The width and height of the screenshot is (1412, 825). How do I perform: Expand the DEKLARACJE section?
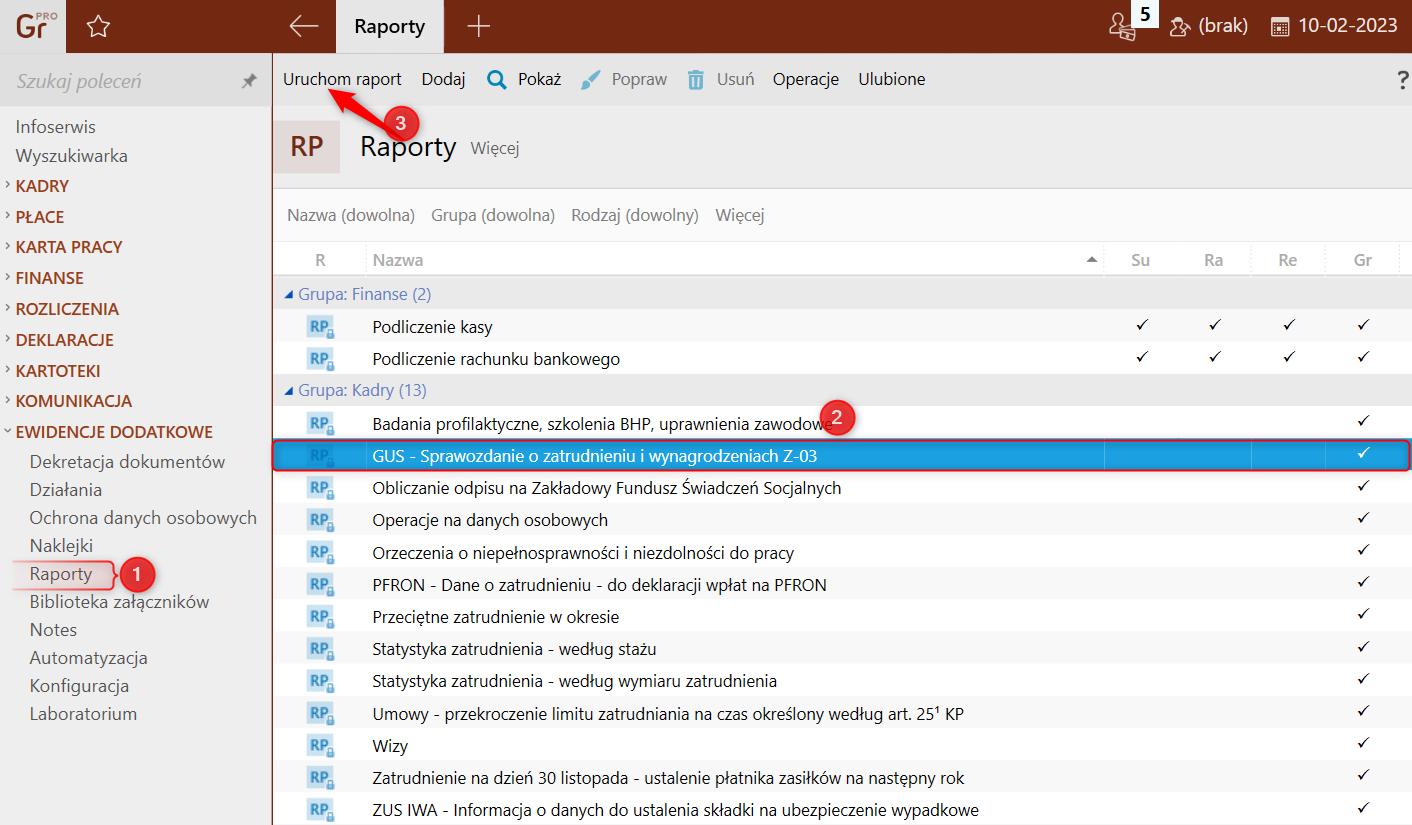click(64, 340)
